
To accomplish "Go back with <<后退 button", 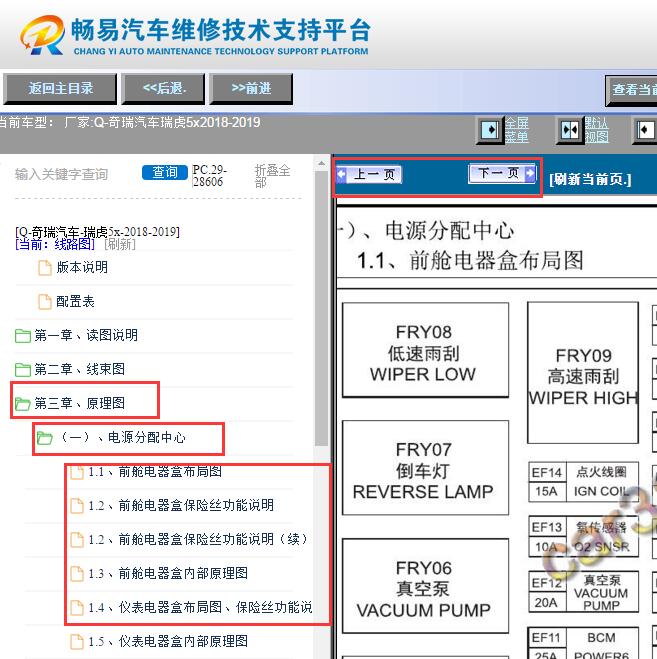I will point(164,88).
